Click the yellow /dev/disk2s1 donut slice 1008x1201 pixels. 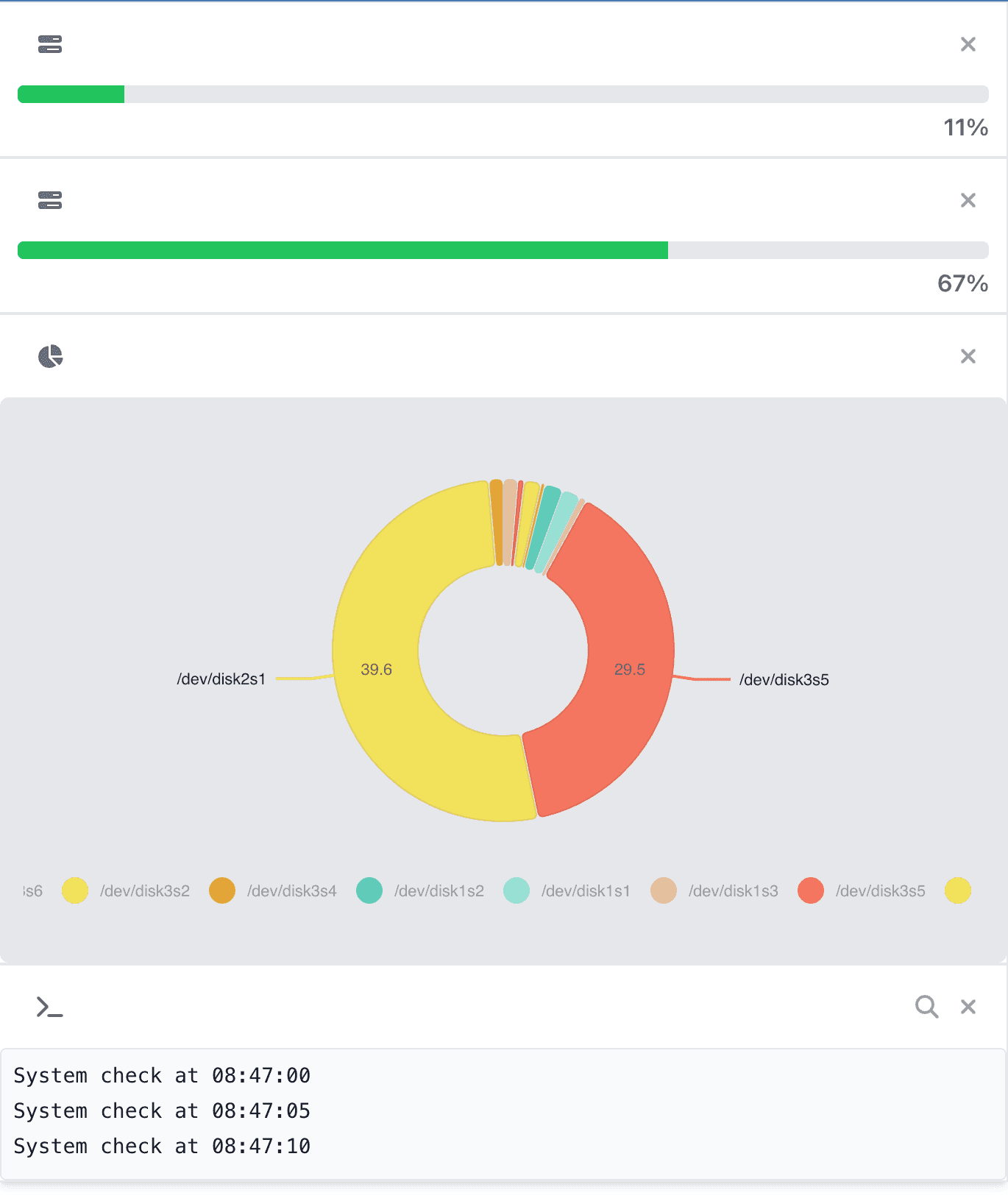(383, 706)
